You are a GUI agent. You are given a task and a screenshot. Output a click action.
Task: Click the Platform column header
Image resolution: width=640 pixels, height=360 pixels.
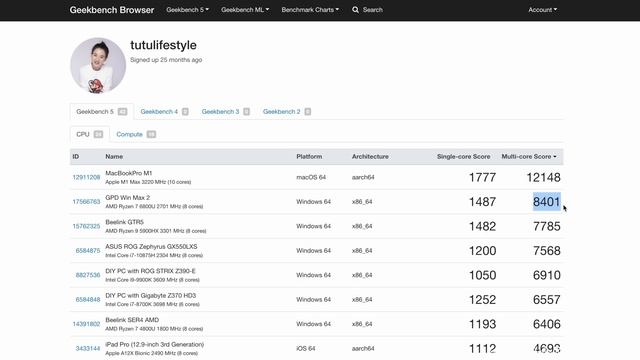(x=309, y=156)
